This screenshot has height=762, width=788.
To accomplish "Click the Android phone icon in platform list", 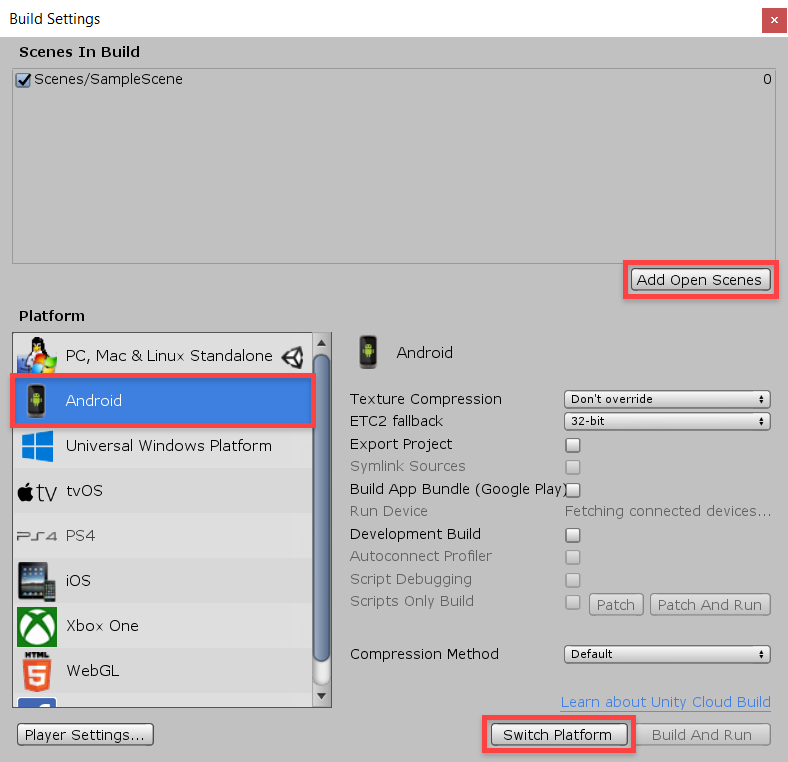I will (36, 401).
